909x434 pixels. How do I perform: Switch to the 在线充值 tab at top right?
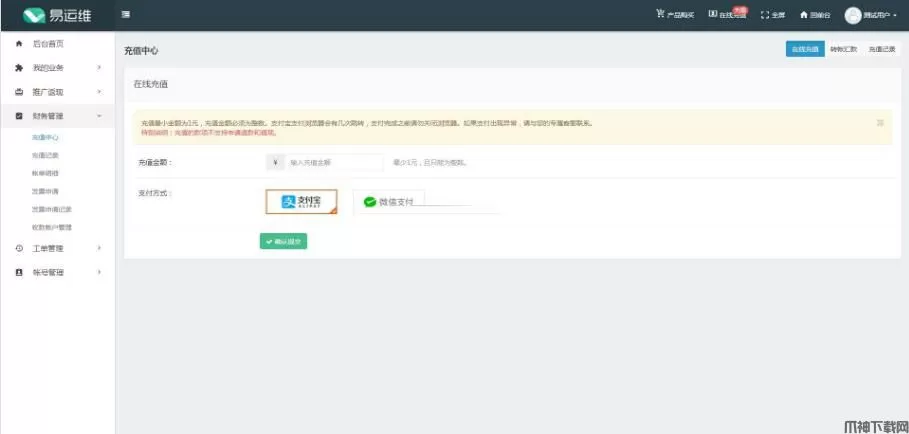pyautogui.click(x=805, y=49)
